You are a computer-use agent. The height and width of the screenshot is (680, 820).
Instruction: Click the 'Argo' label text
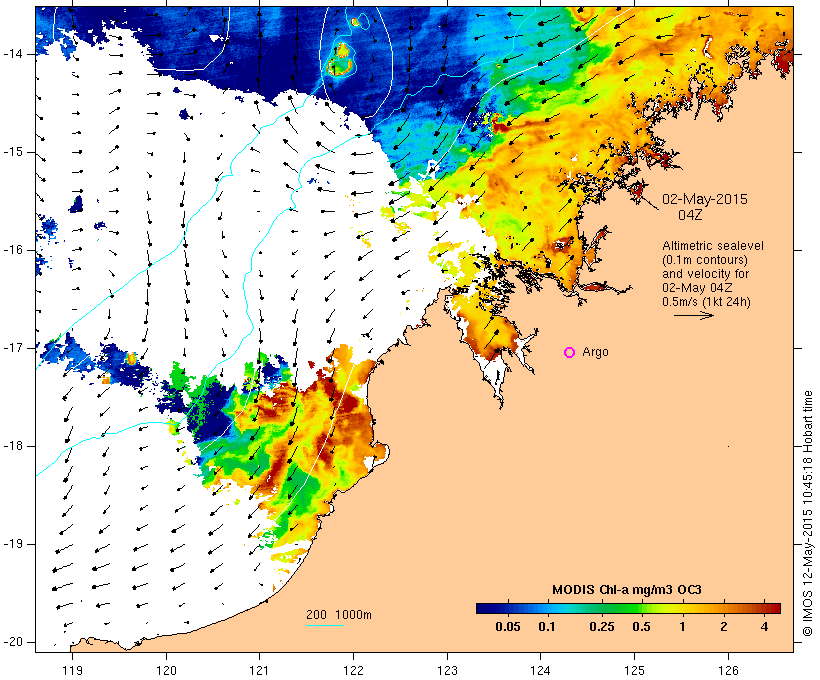595,352
